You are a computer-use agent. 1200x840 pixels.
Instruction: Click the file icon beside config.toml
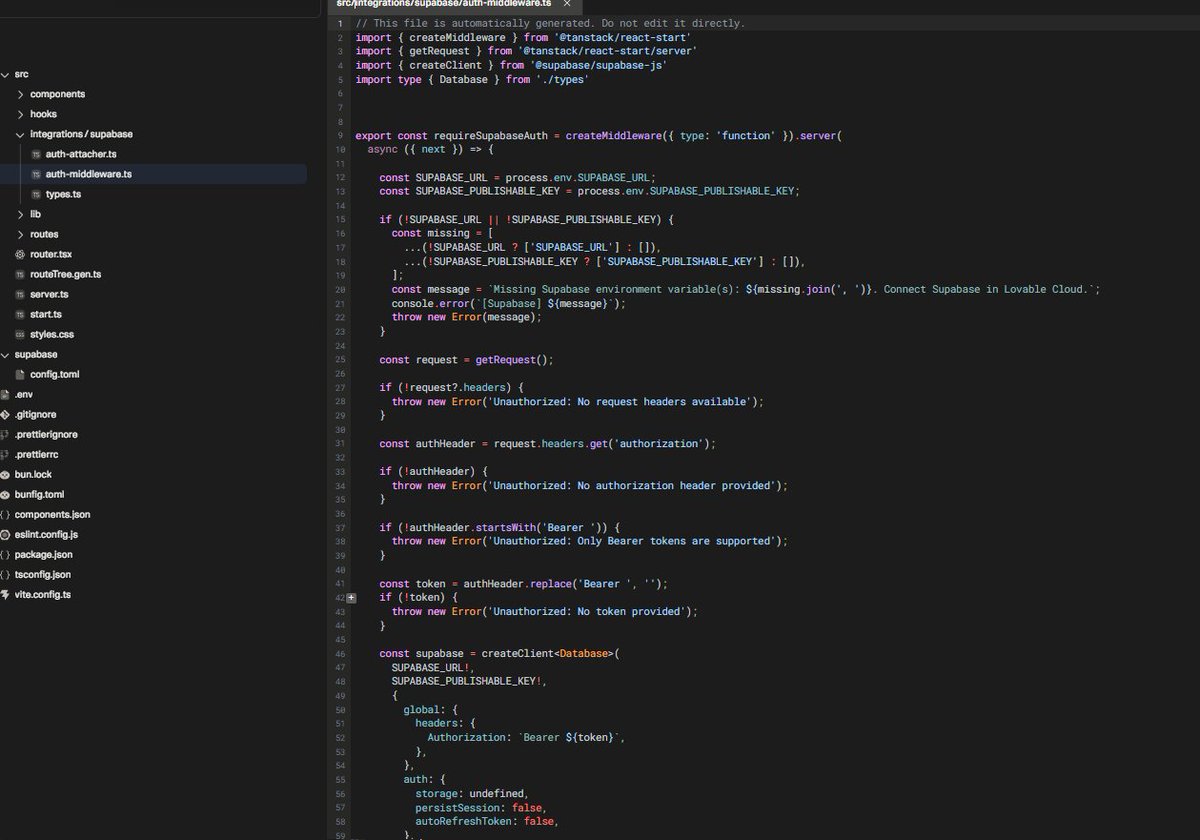(20, 375)
